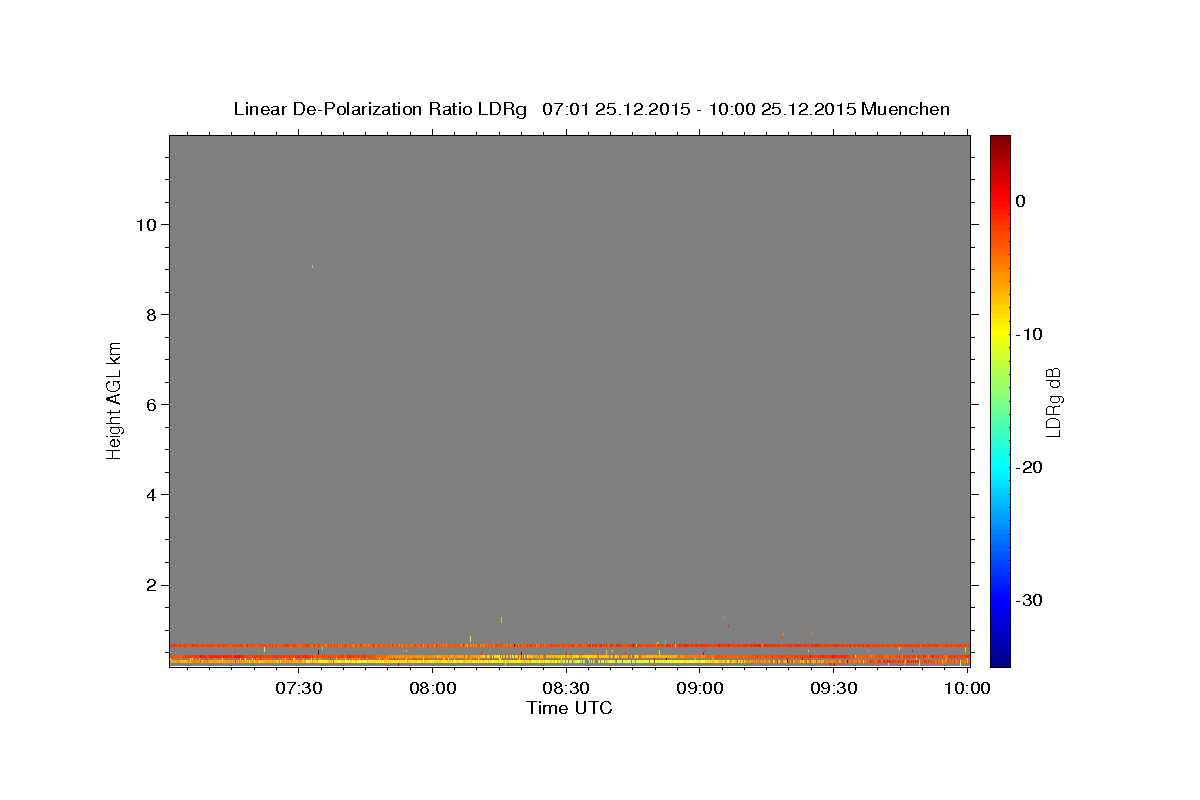Click the 08:00 time tick label
The width and height of the screenshot is (1200, 800).
tap(433, 688)
